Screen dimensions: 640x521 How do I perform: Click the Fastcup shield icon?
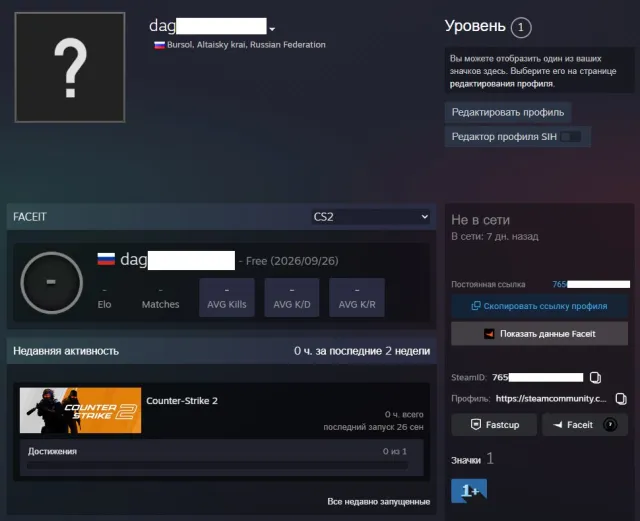tap(476, 425)
